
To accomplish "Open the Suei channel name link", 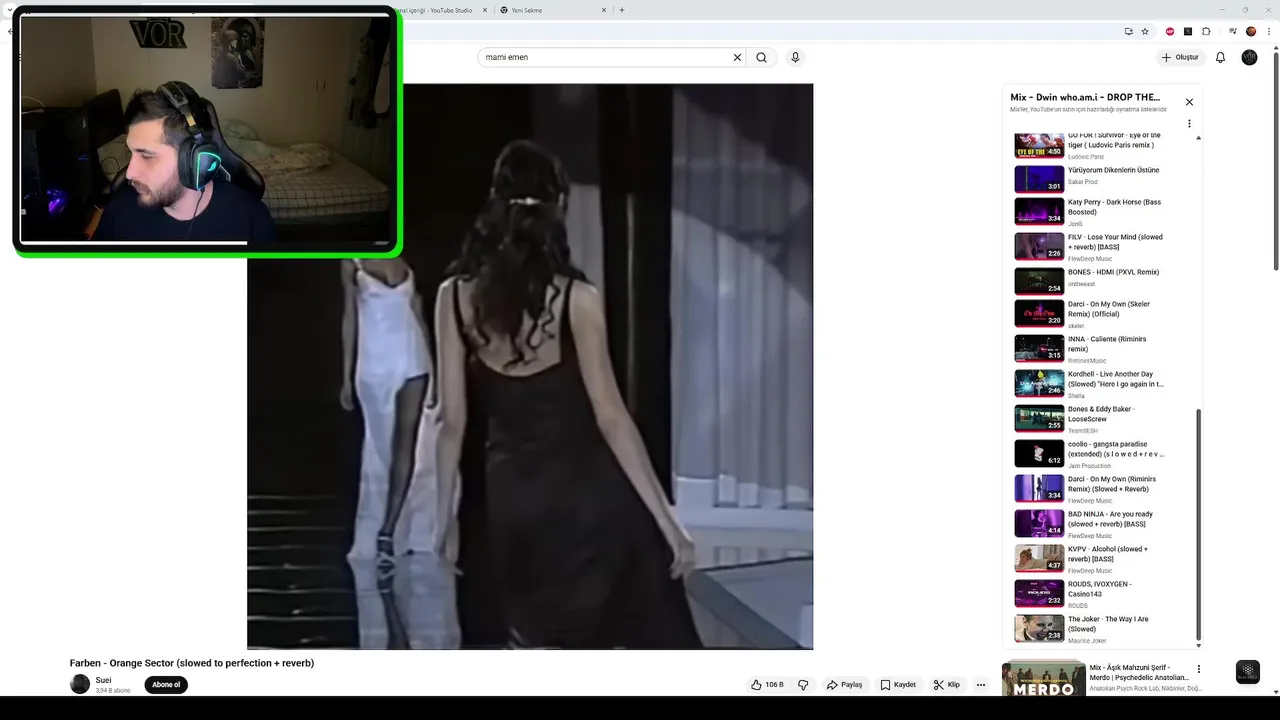I will tap(103, 680).
